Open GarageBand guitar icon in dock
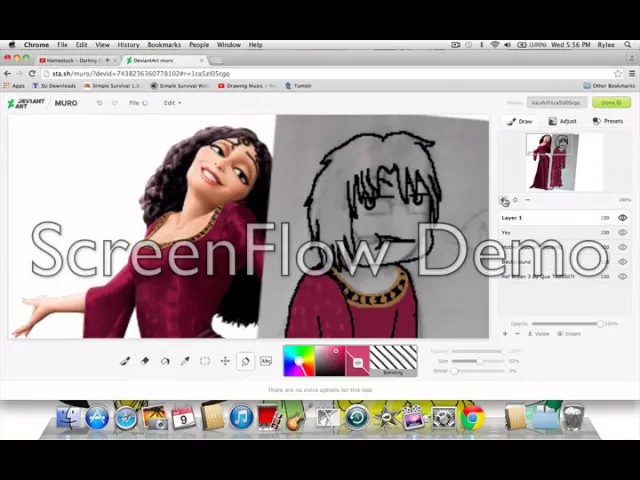 [299, 417]
